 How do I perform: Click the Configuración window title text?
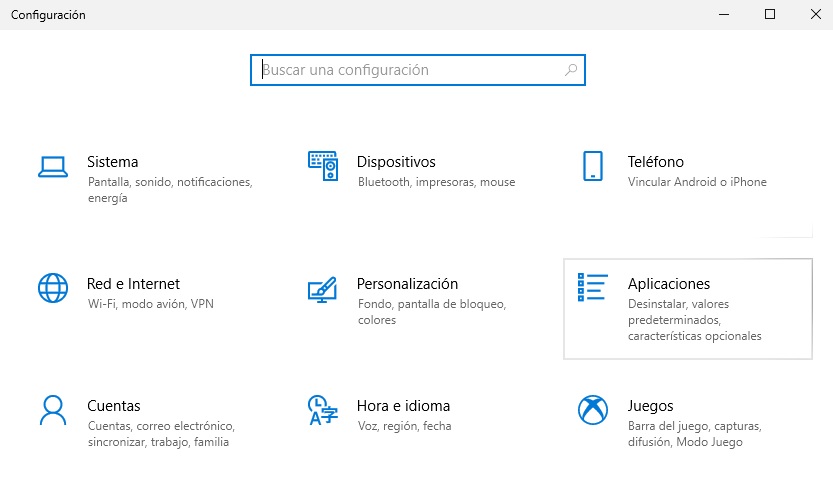[48, 15]
